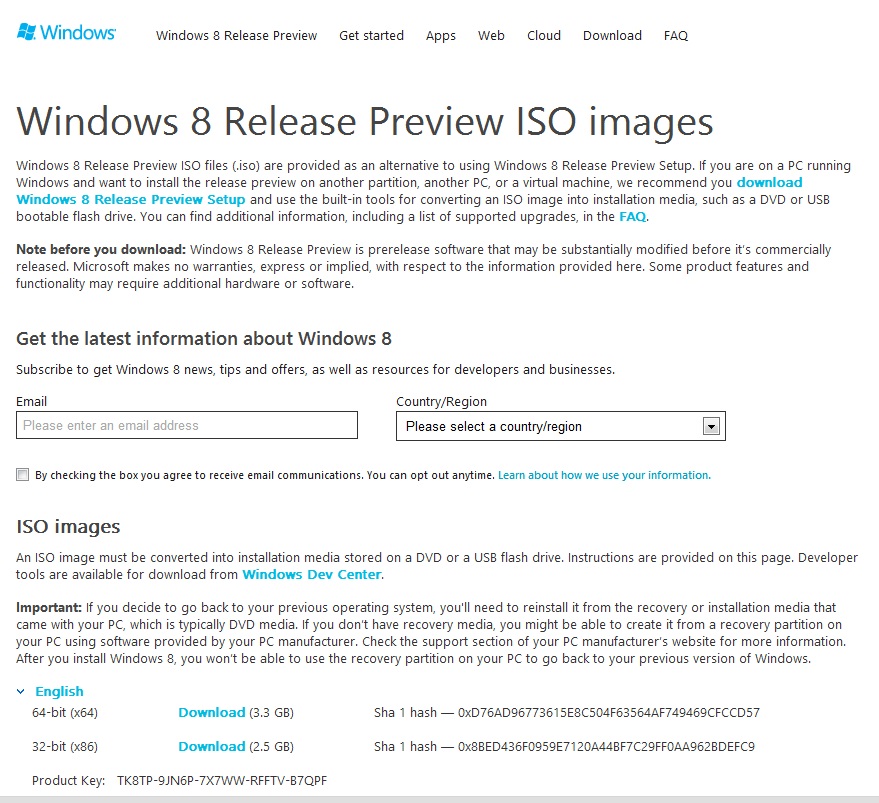879x803 pixels.
Task: Open the FAQ link in the intro paragraph
Action: coord(632,216)
